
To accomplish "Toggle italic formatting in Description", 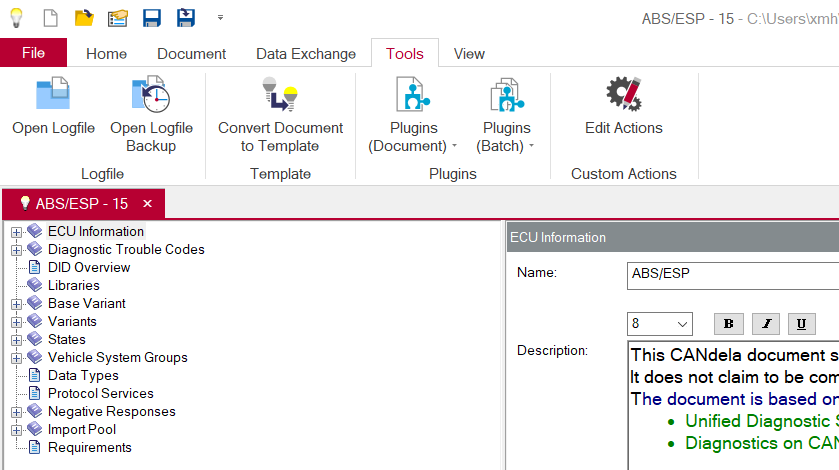I will (x=766, y=324).
